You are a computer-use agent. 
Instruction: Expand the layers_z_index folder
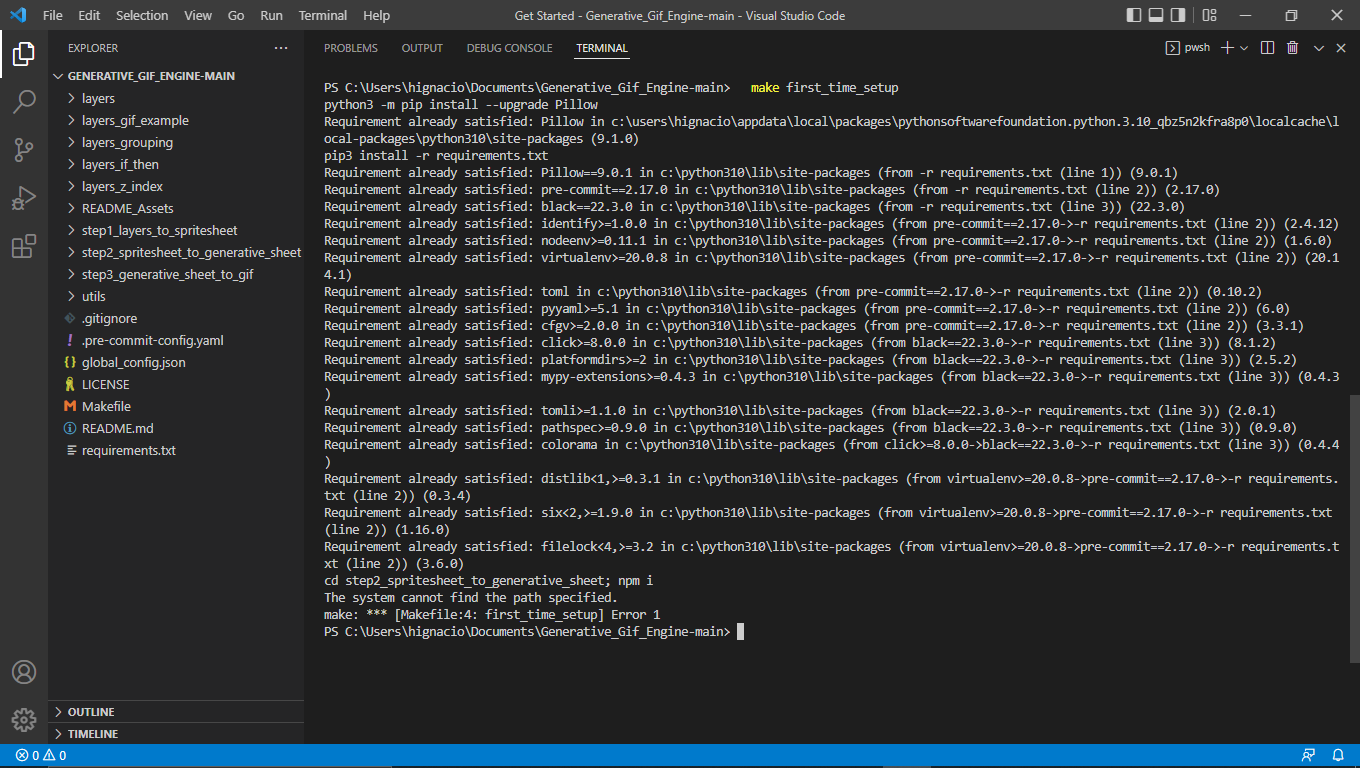click(x=176, y=186)
